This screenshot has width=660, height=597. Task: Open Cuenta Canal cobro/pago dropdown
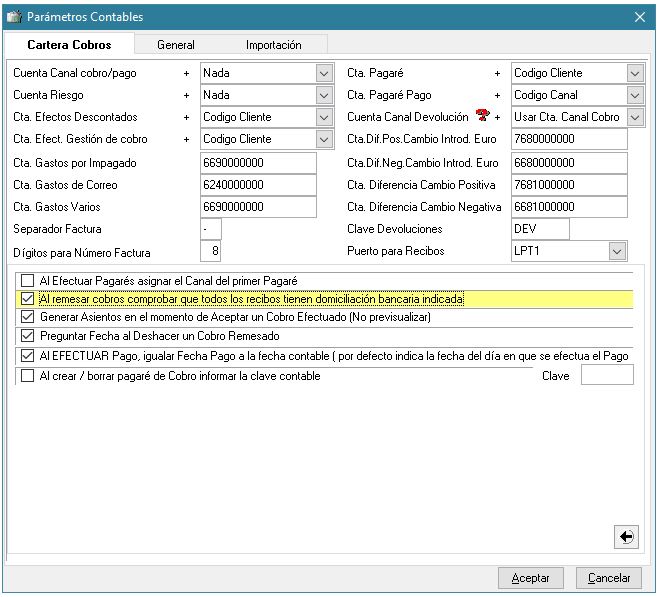pos(324,73)
